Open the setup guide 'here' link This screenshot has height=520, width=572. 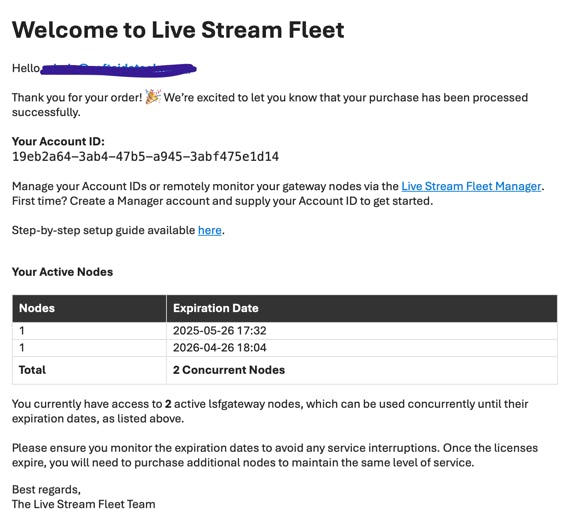coord(210,230)
